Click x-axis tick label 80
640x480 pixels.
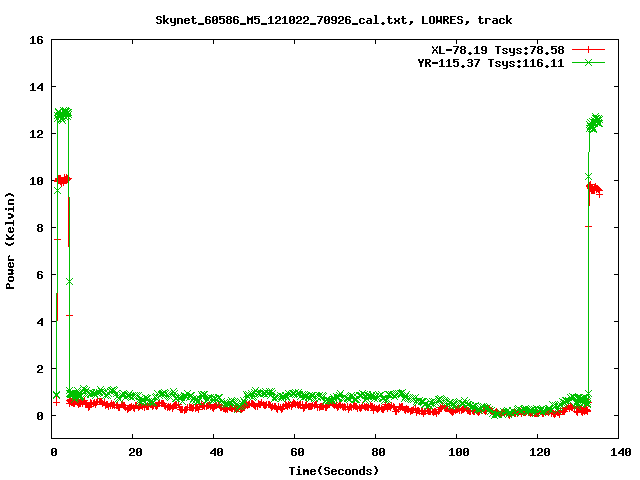[x=378, y=452]
